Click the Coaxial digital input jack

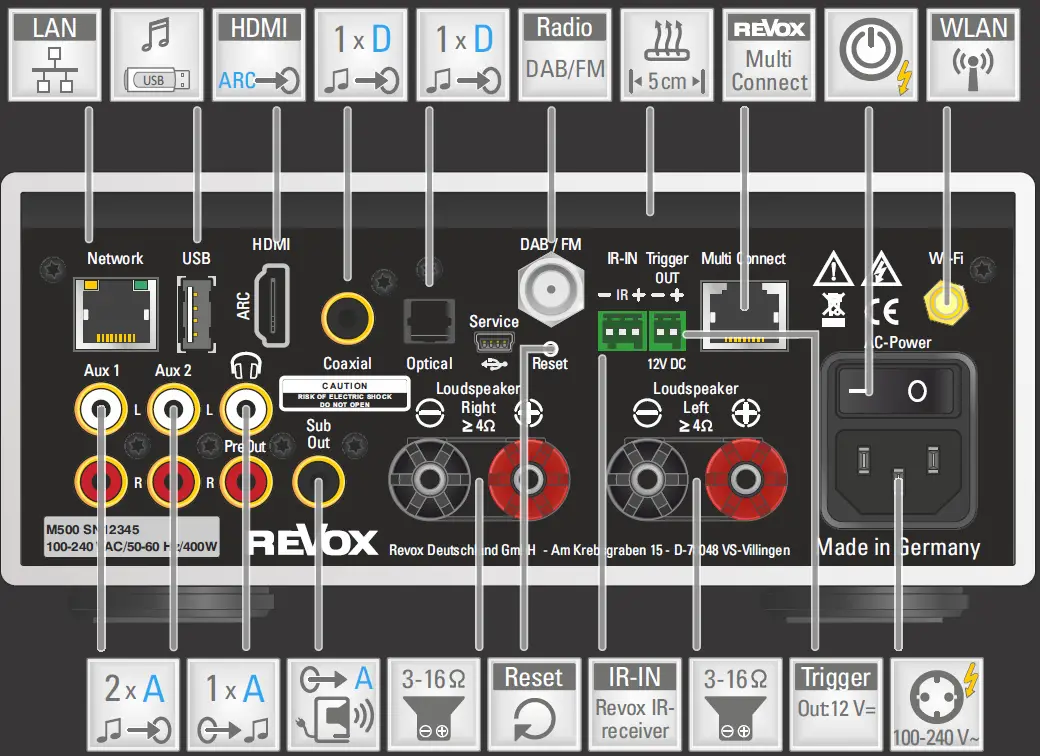348,319
